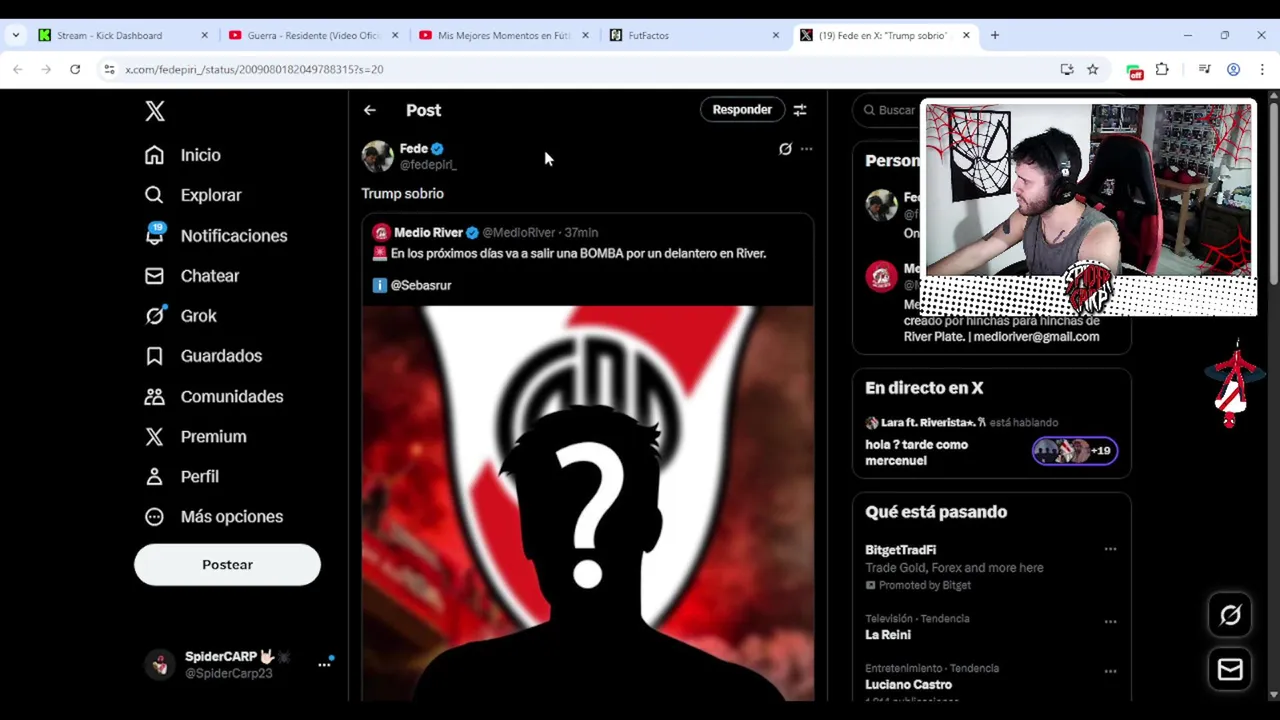Open listeners +19 space badge

click(1075, 451)
